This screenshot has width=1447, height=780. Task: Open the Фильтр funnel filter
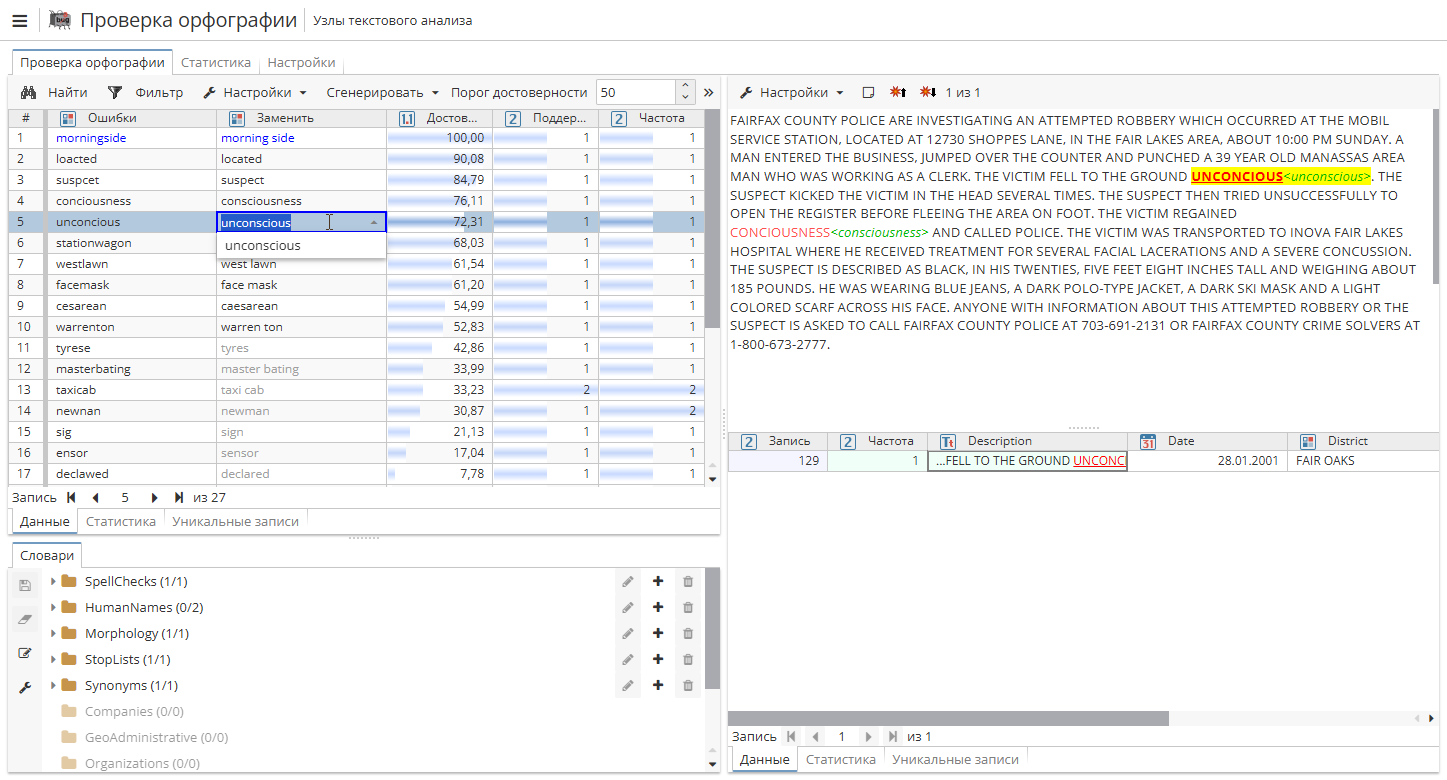tap(146, 92)
